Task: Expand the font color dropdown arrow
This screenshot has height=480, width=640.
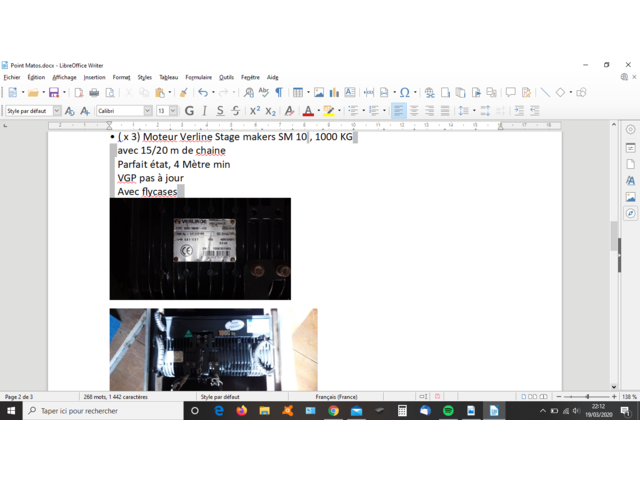Action: (x=318, y=111)
